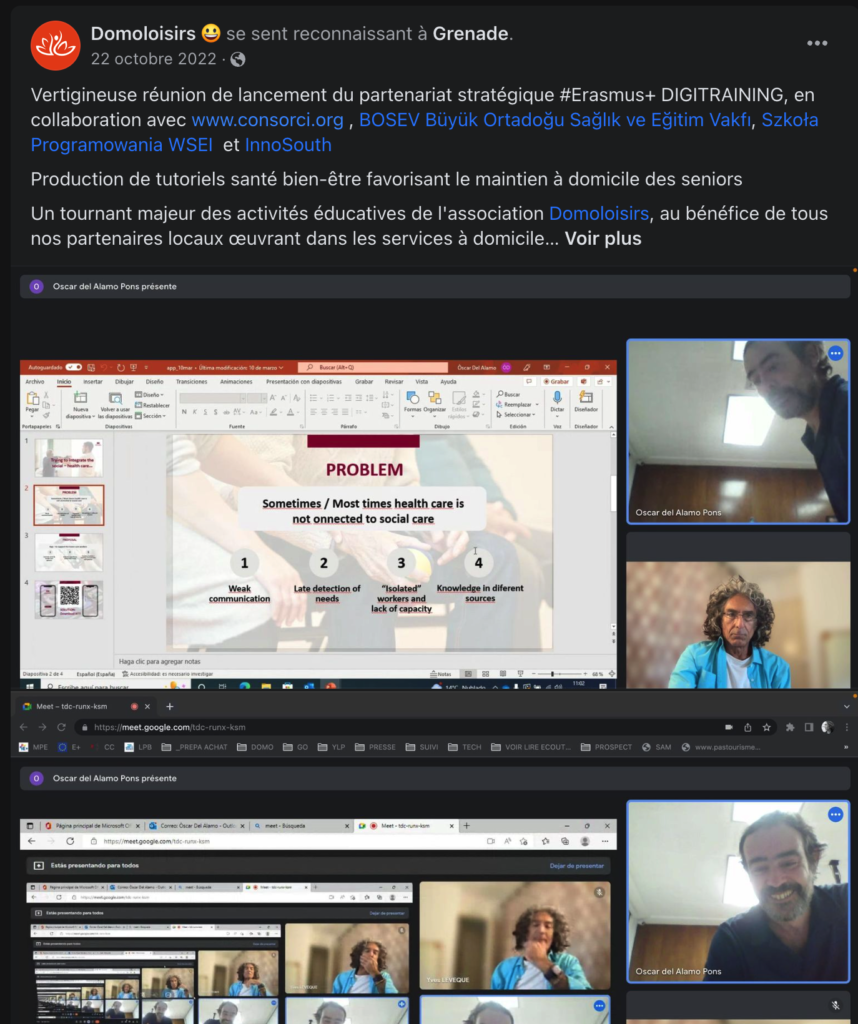The width and height of the screenshot is (858, 1024).
Task: Click the reload icon in dark Chrome toolbar
Action: tap(61, 727)
